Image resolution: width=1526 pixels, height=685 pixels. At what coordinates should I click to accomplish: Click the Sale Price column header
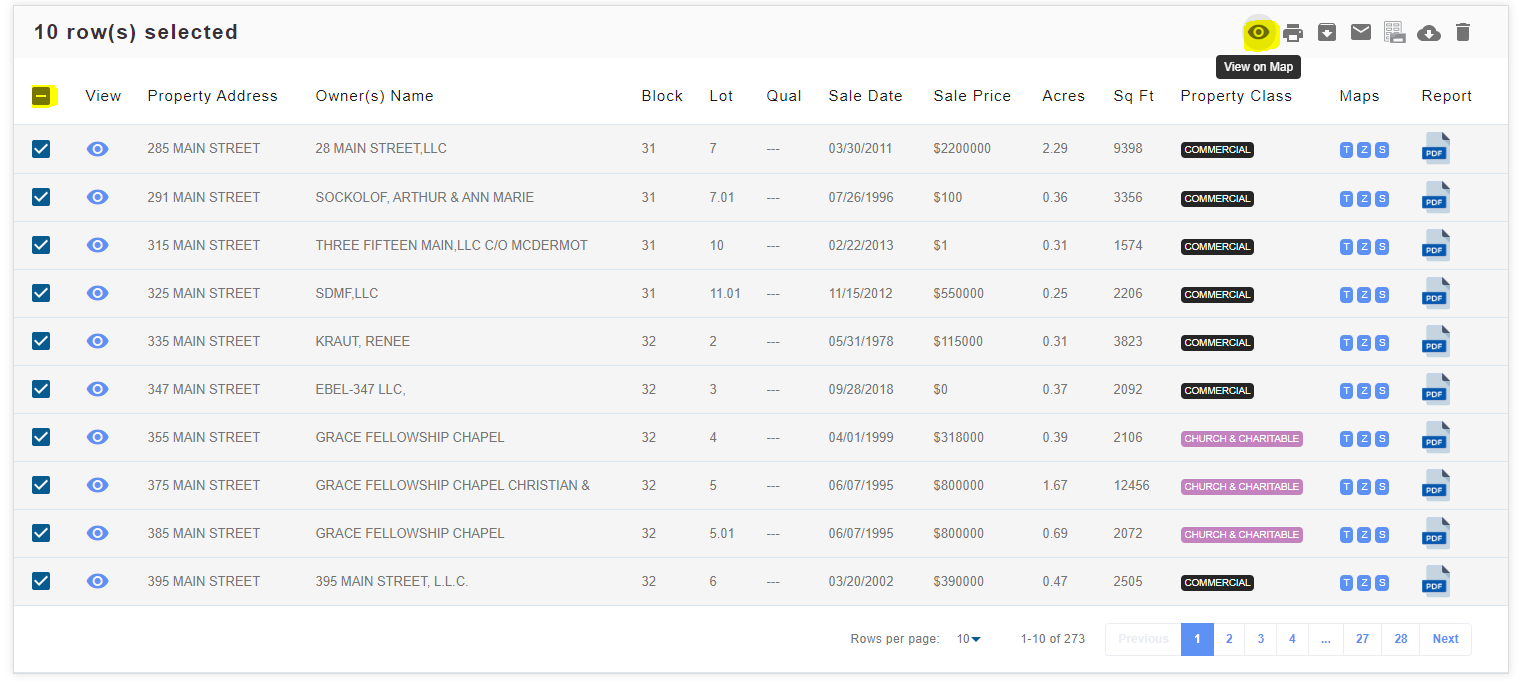point(972,96)
